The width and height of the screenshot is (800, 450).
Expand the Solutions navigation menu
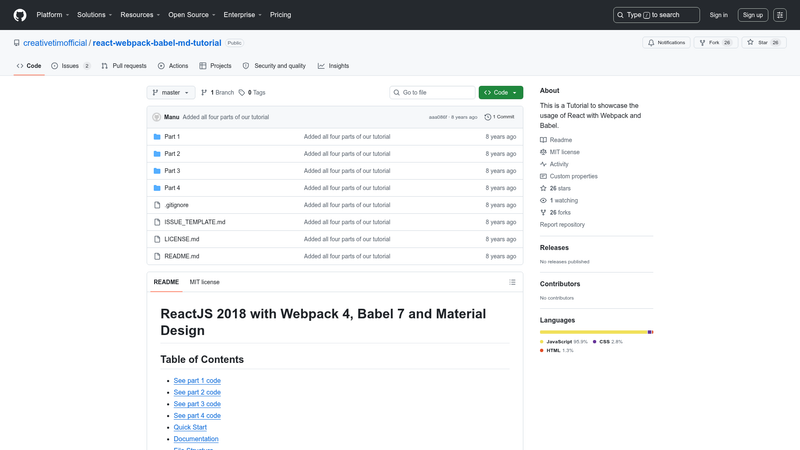click(94, 15)
